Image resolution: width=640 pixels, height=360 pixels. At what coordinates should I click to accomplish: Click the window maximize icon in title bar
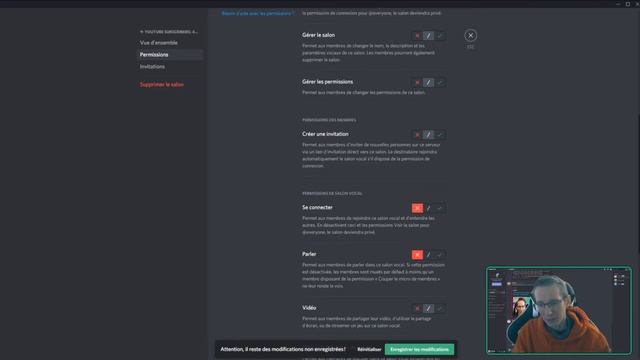[628, 4]
